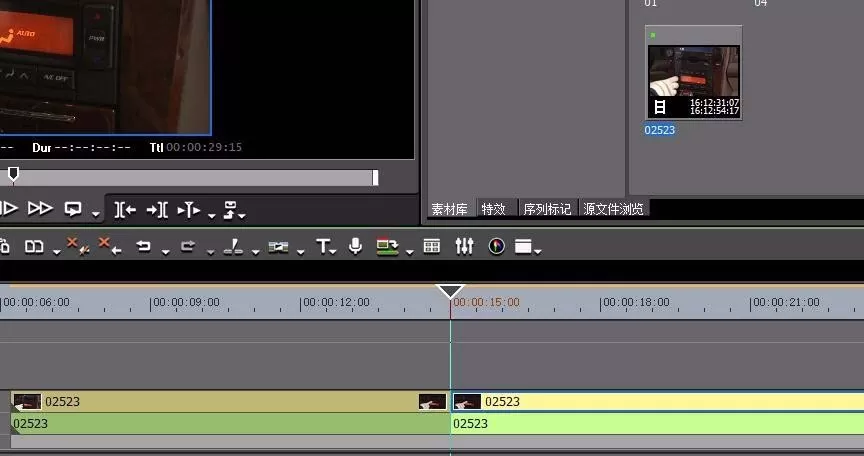Click the 02523 clip name label in bin
The width and height of the screenshot is (864, 456).
point(660,130)
